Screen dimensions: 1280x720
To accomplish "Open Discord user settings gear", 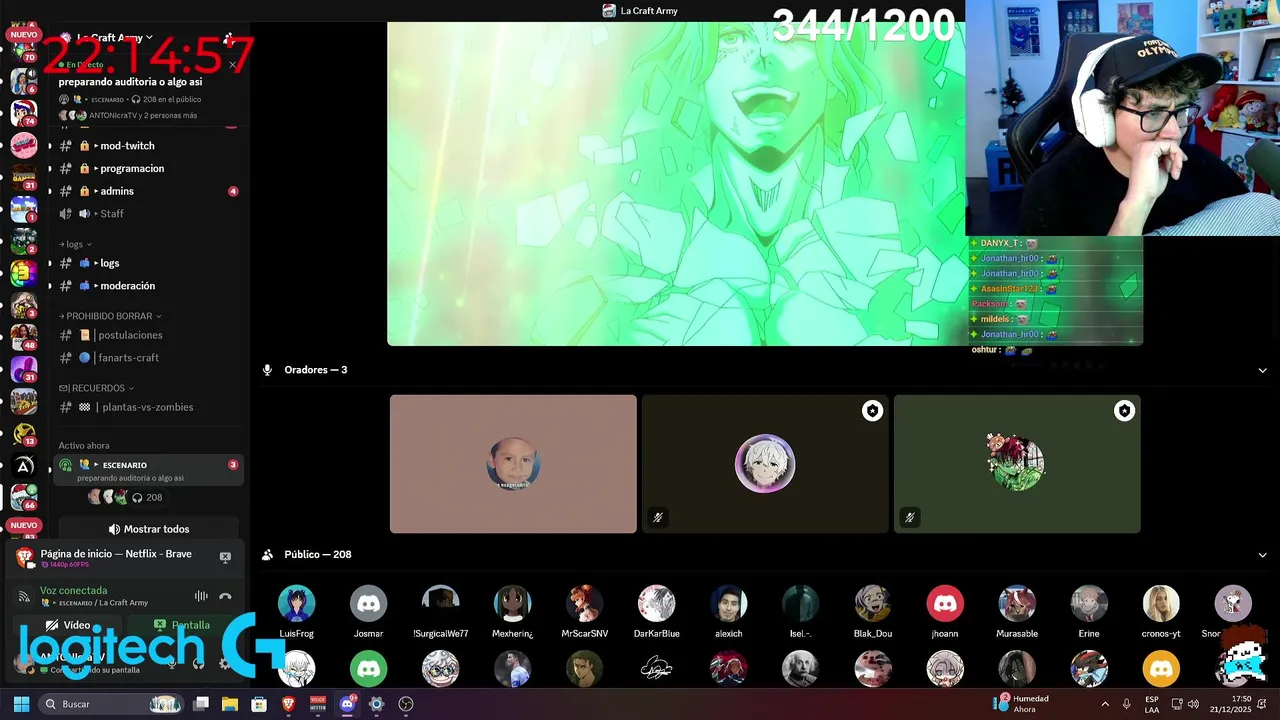I will (224, 663).
